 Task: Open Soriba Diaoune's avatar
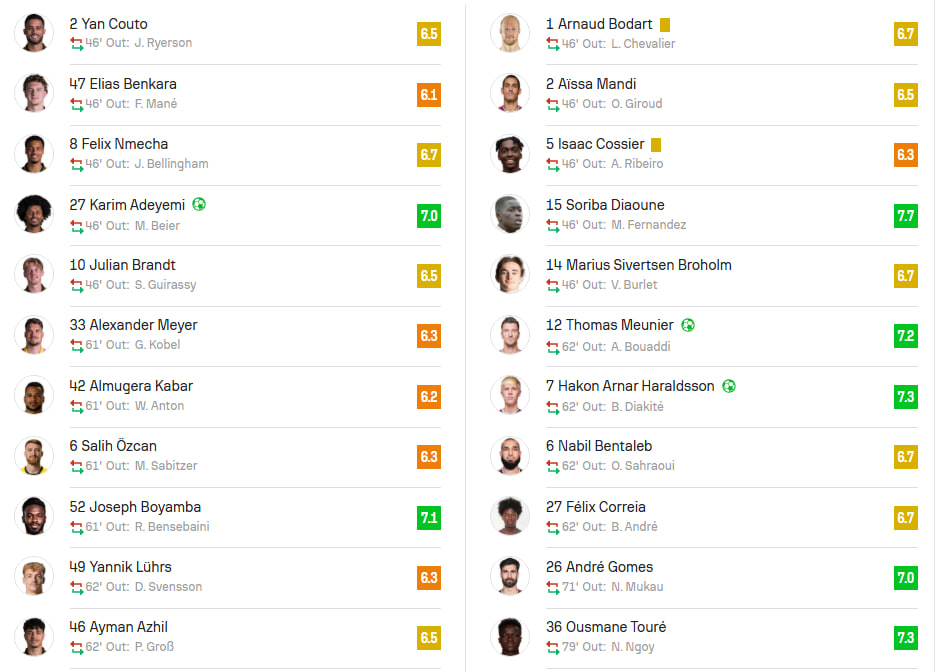click(510, 215)
